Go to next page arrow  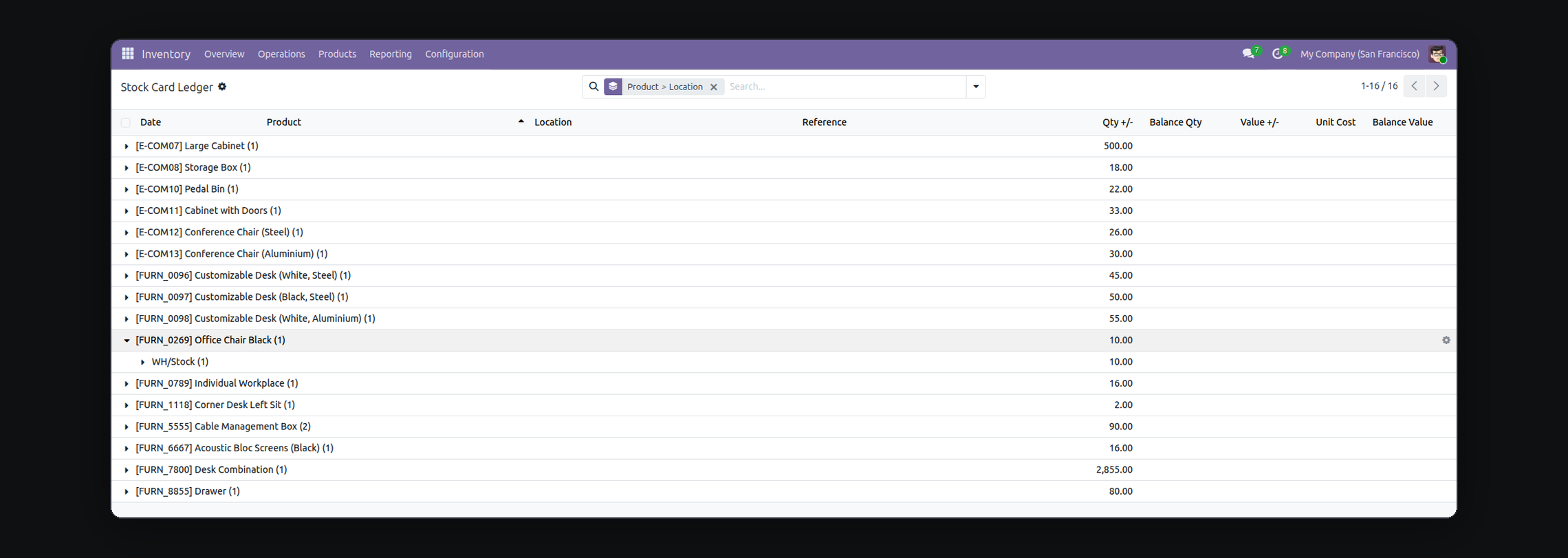click(x=1436, y=86)
